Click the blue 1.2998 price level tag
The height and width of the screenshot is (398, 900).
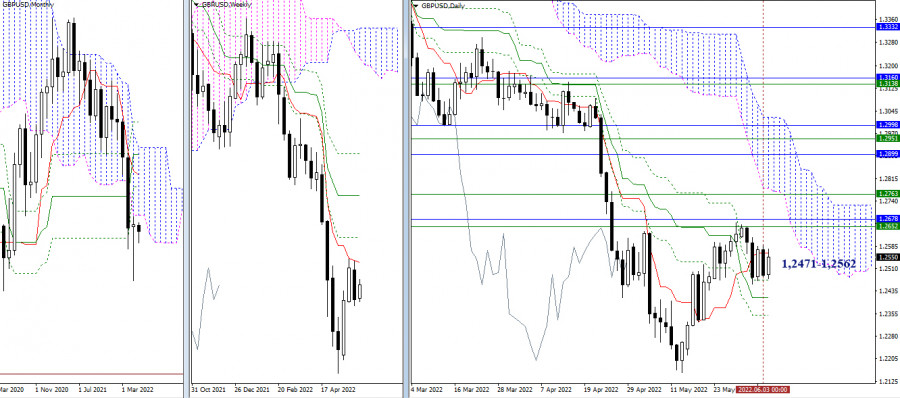pyautogui.click(x=887, y=125)
